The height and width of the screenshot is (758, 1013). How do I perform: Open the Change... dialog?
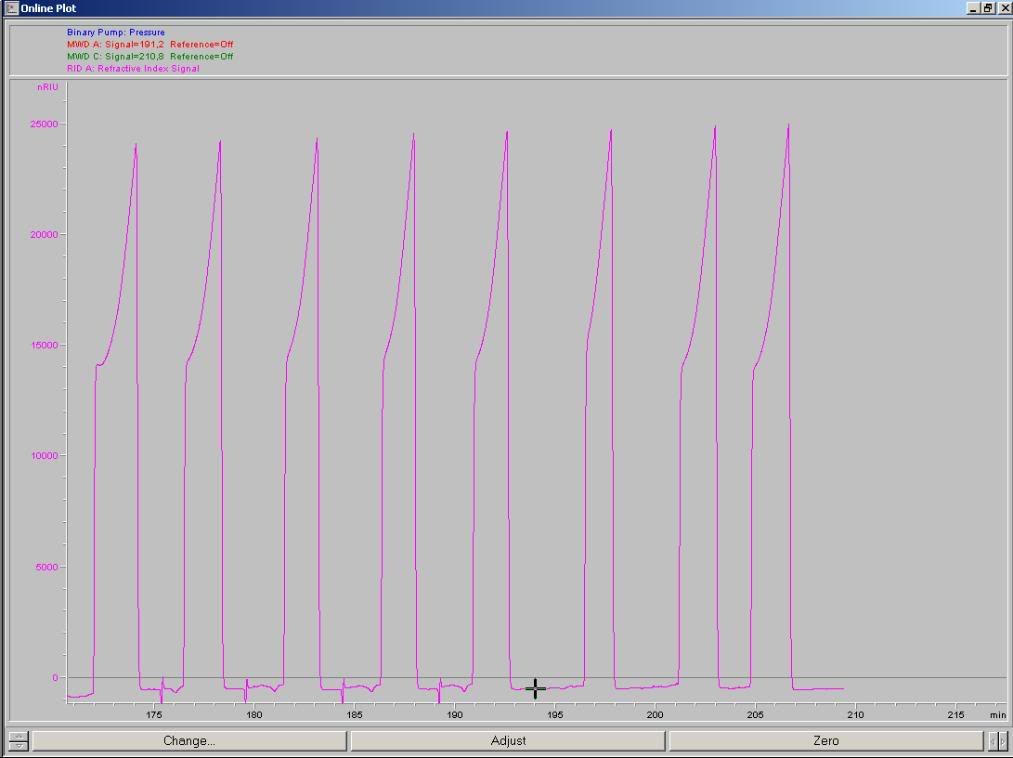pyautogui.click(x=189, y=741)
